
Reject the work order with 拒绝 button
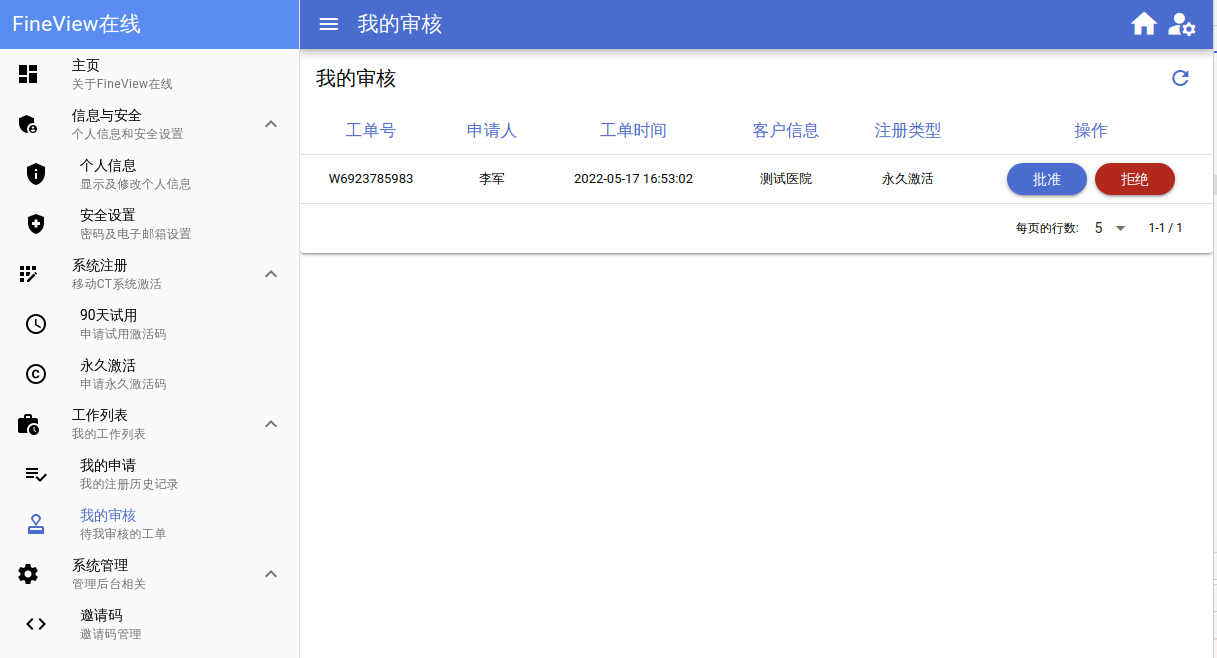click(x=1135, y=179)
